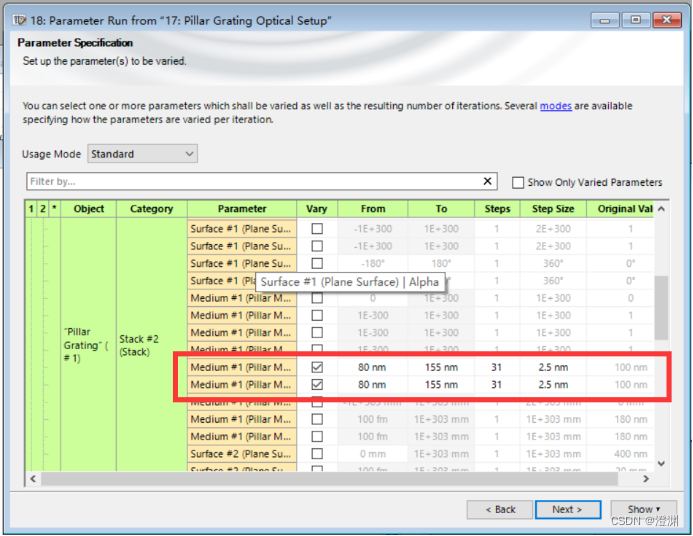This screenshot has width=693, height=536.
Task: Uncheck Vary in first 80 nm Medium #1 row
Action: (317, 367)
